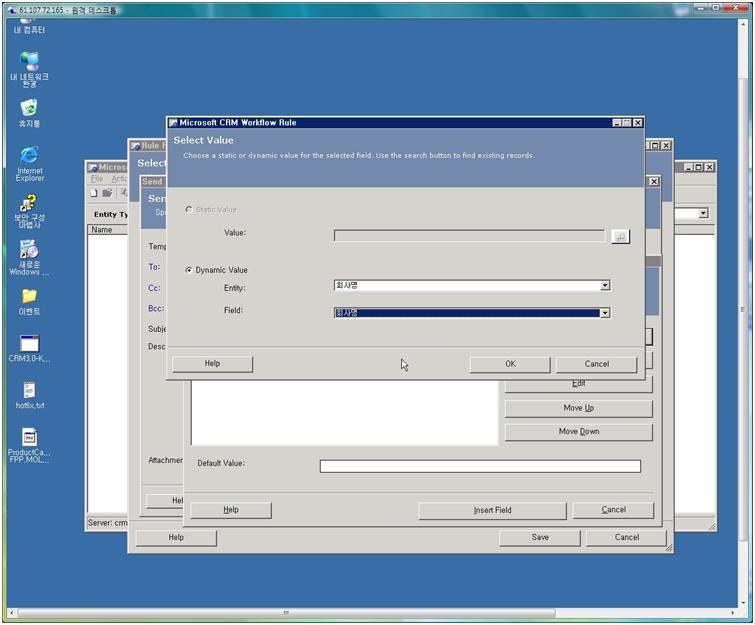Launch Internet Explorer from the desktop

(29, 164)
